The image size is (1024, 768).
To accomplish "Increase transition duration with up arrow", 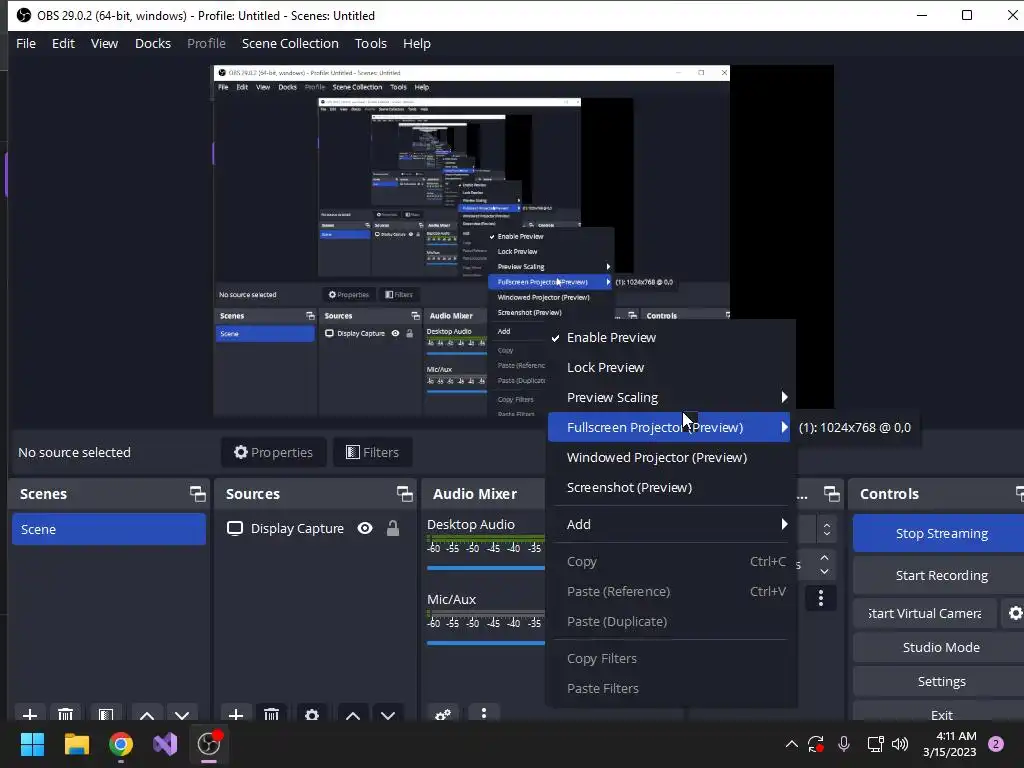I will [x=824, y=558].
